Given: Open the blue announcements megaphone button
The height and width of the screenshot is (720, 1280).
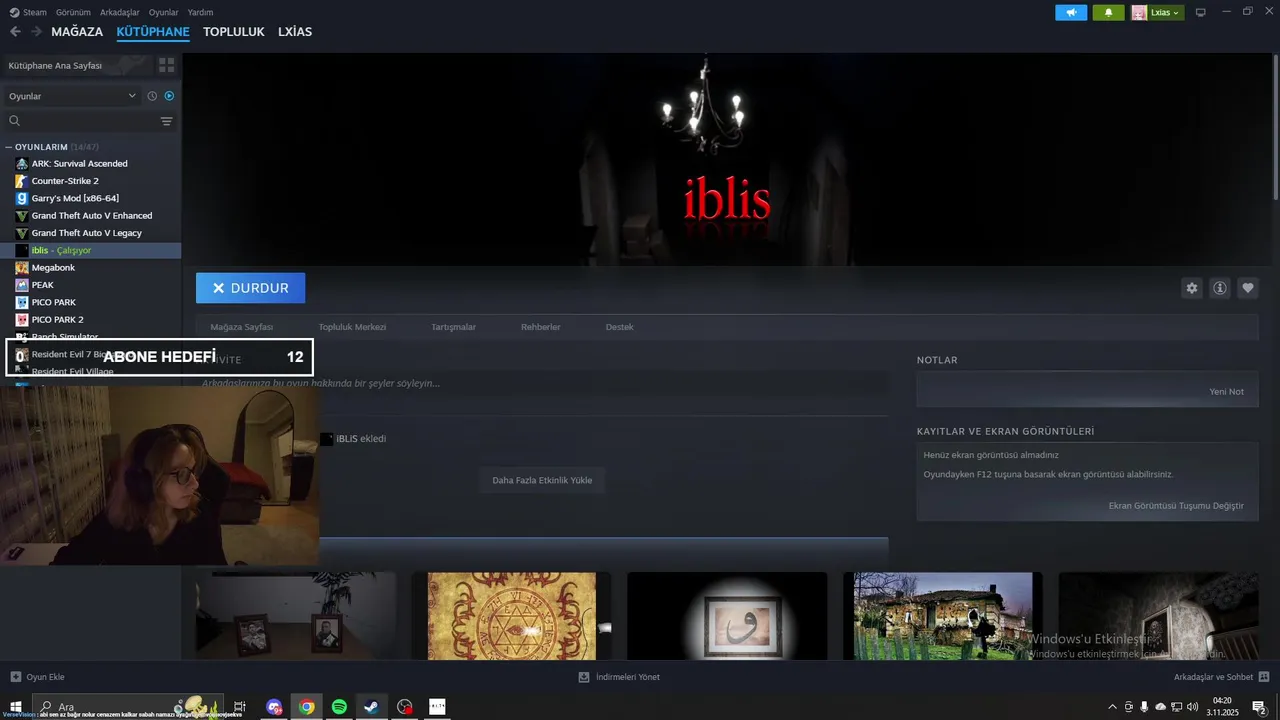Looking at the screenshot, I should coord(1071,12).
